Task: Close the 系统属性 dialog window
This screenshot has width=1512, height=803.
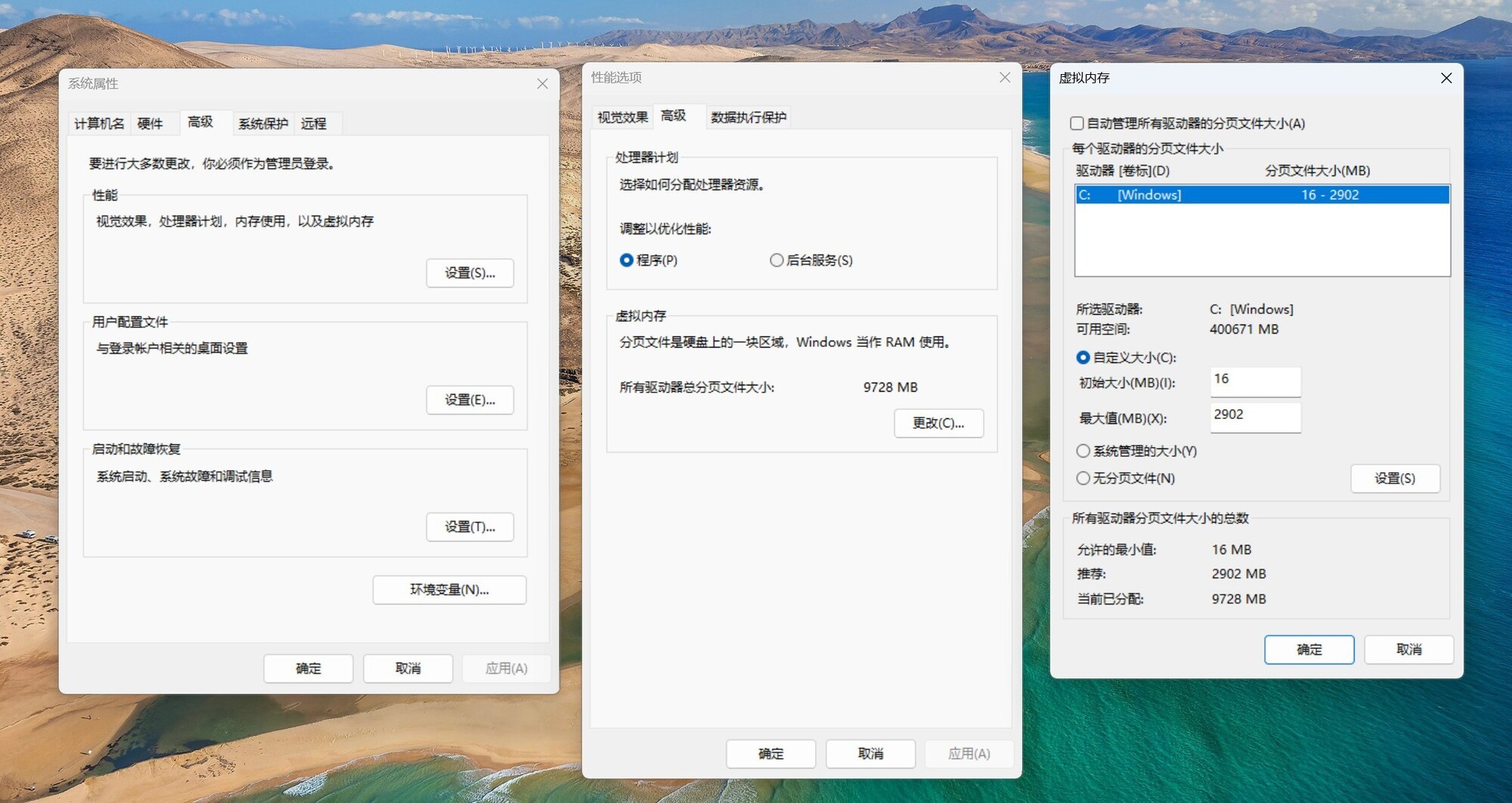Action: pos(542,83)
